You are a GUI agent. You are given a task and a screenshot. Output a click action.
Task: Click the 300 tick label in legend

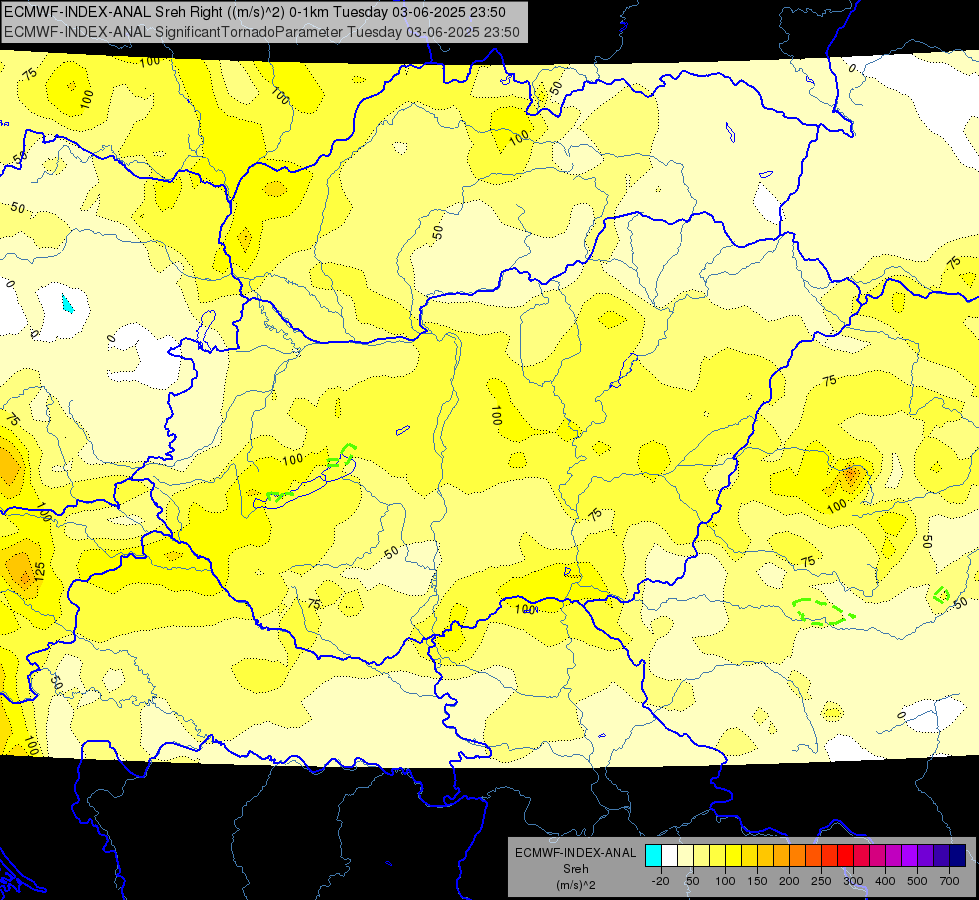point(853,881)
